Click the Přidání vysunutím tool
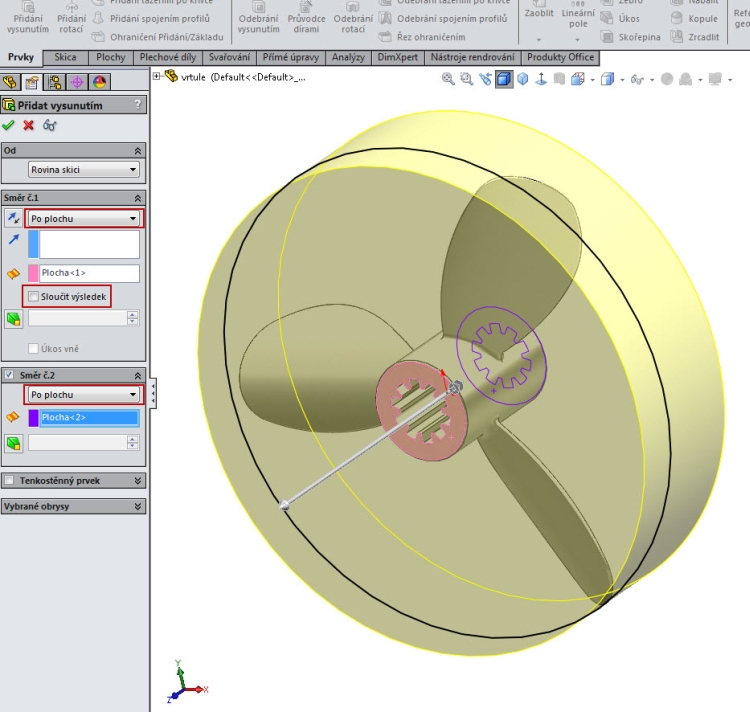Screen dimensions: 750x712 (x=28, y=18)
